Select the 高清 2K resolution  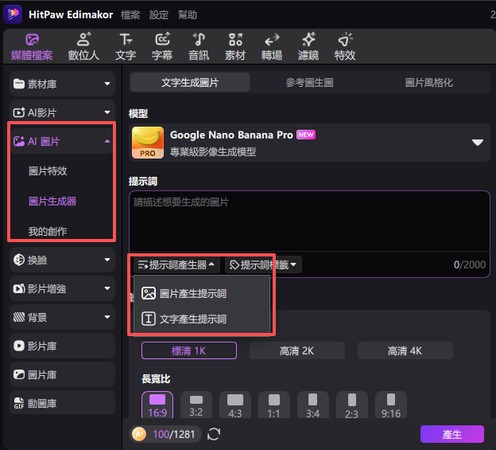[297, 351]
